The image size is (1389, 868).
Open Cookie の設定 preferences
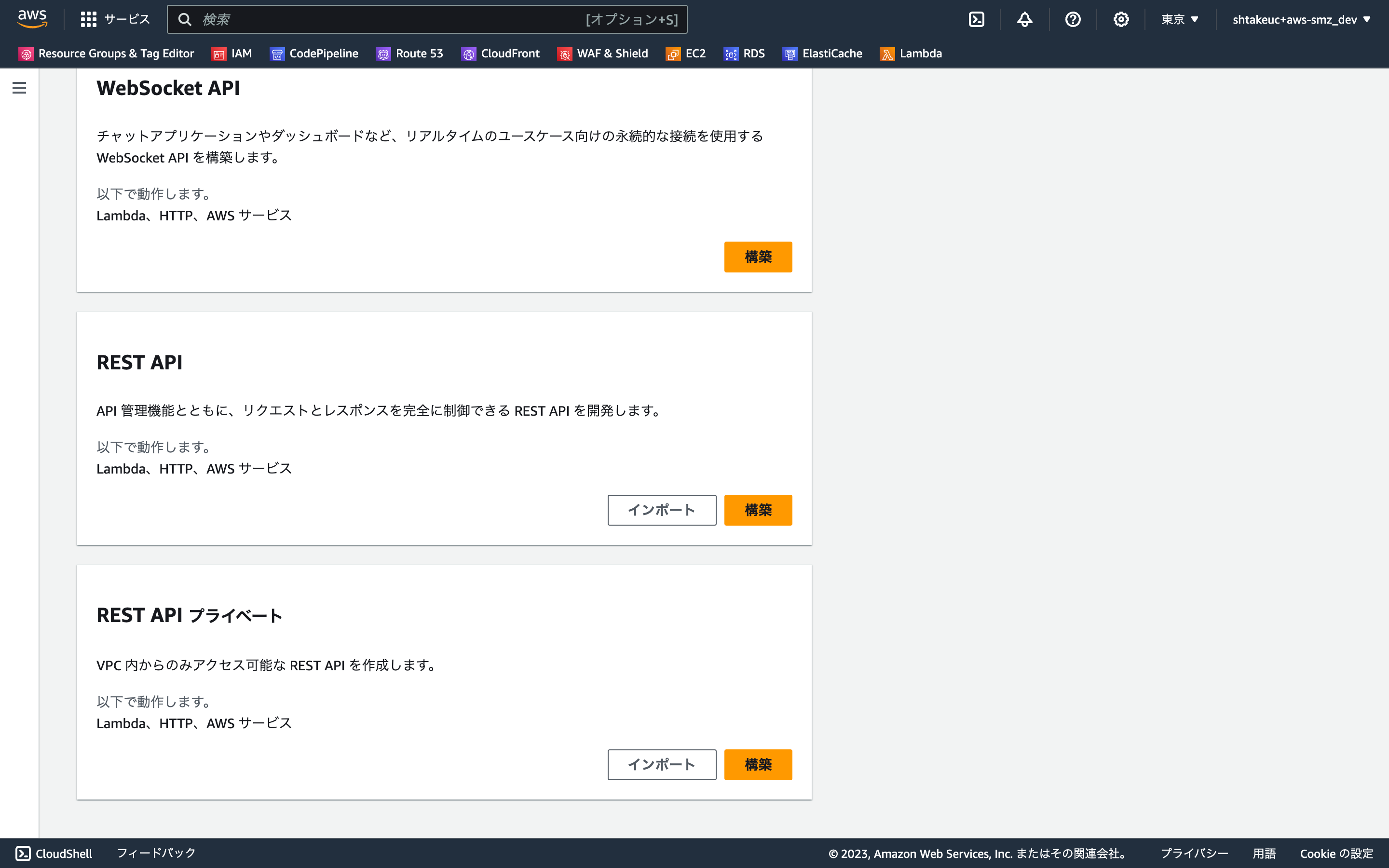(1336, 854)
